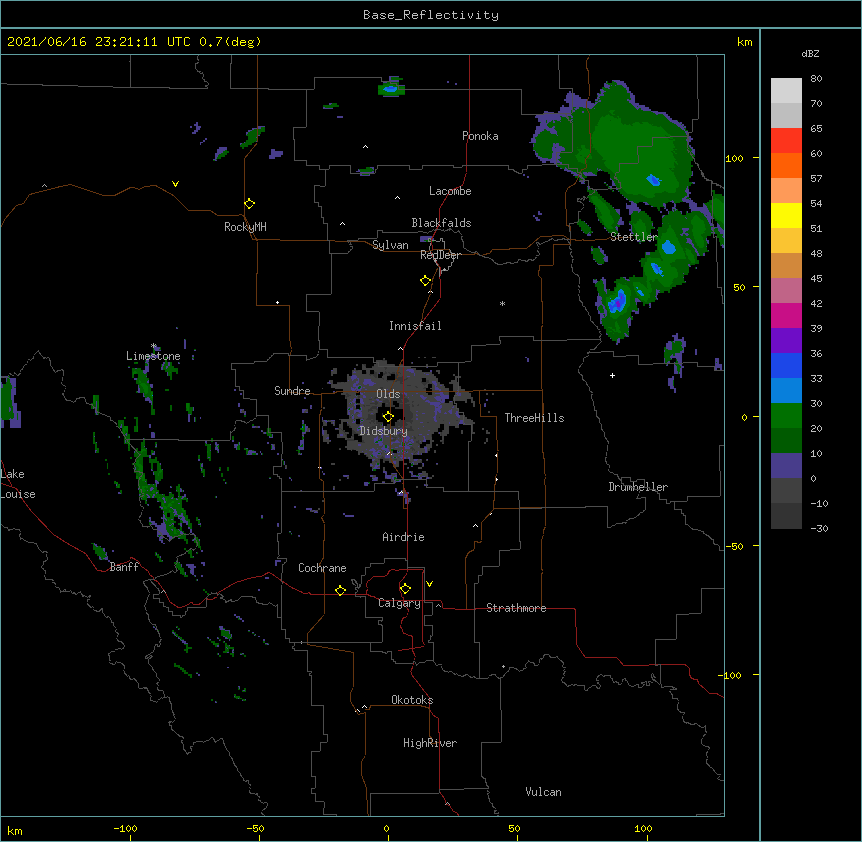The width and height of the screenshot is (862, 842).
Task: Click the Banff label
Action: coord(124,567)
